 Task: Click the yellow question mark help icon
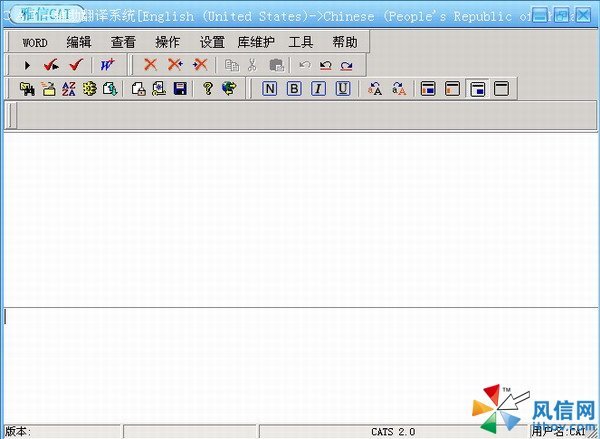point(208,88)
